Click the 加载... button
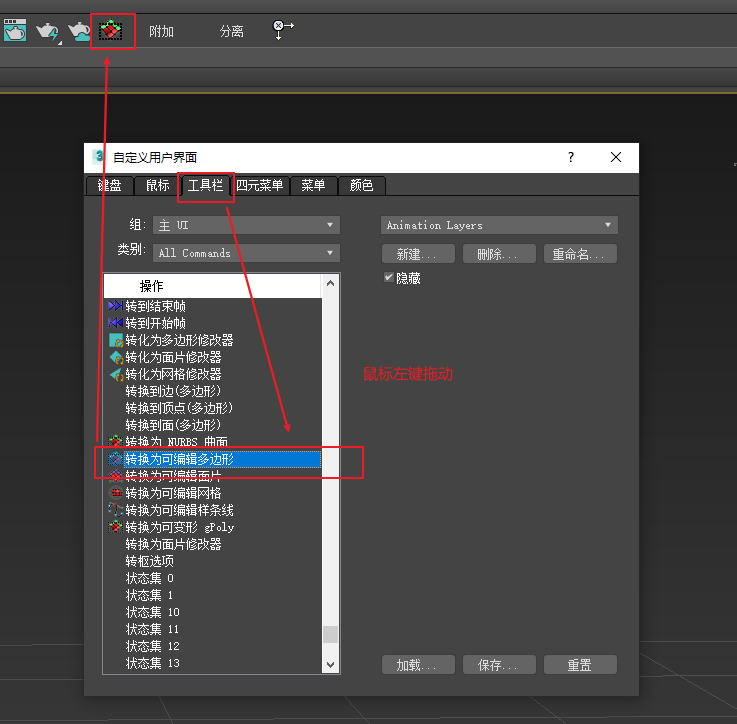This screenshot has height=724, width=737. coord(418,665)
